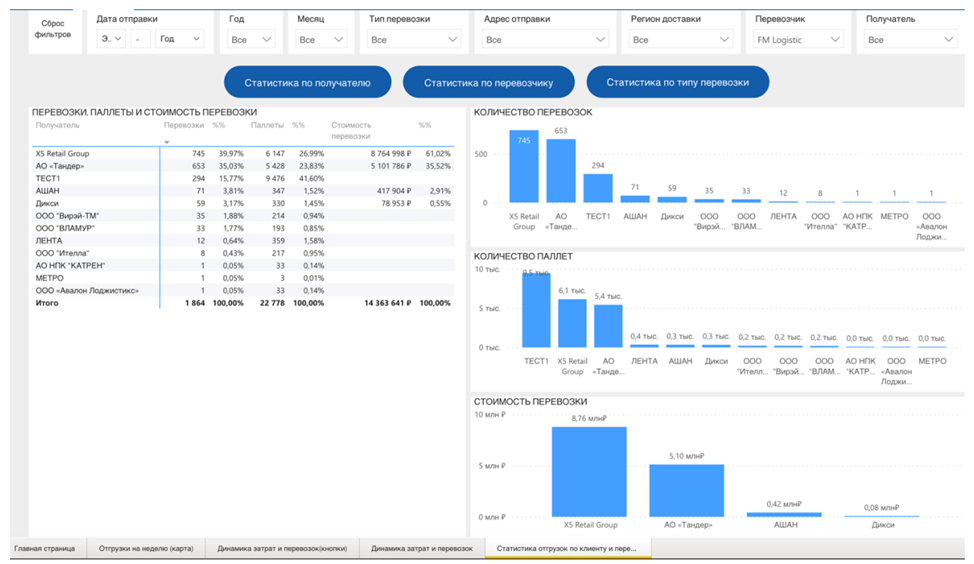
Task: Click the Итого total row
Action: pos(243,303)
